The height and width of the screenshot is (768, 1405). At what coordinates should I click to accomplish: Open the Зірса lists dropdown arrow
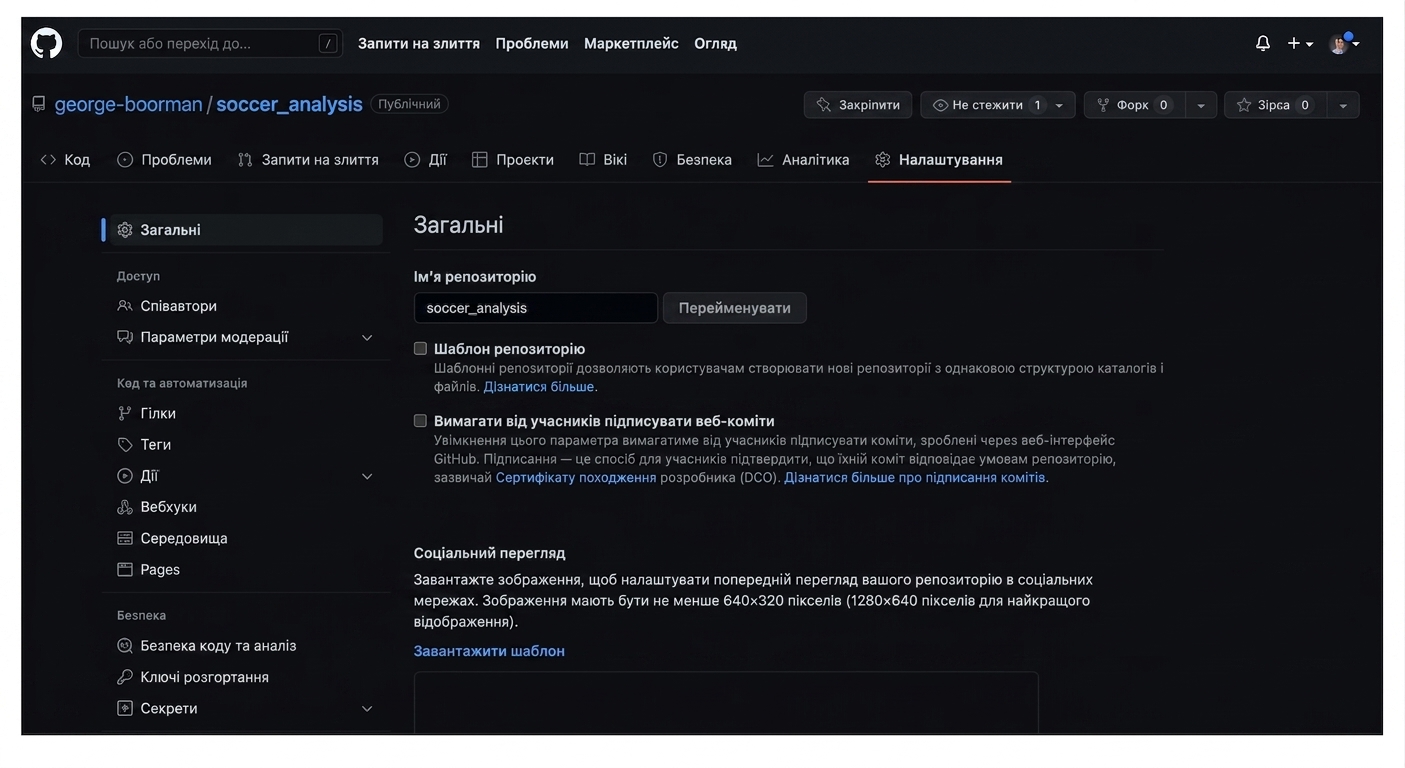[1343, 105]
